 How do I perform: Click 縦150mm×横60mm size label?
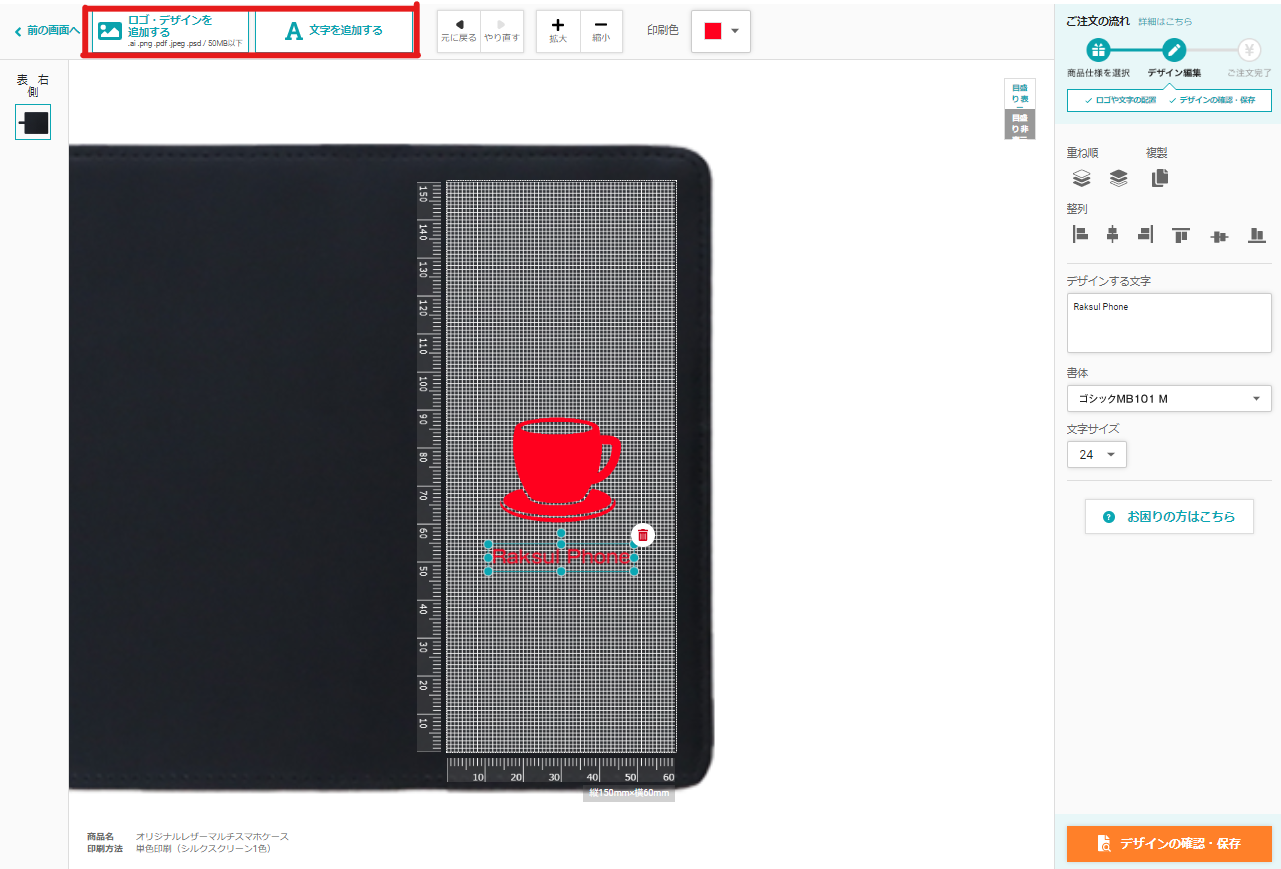[629, 793]
